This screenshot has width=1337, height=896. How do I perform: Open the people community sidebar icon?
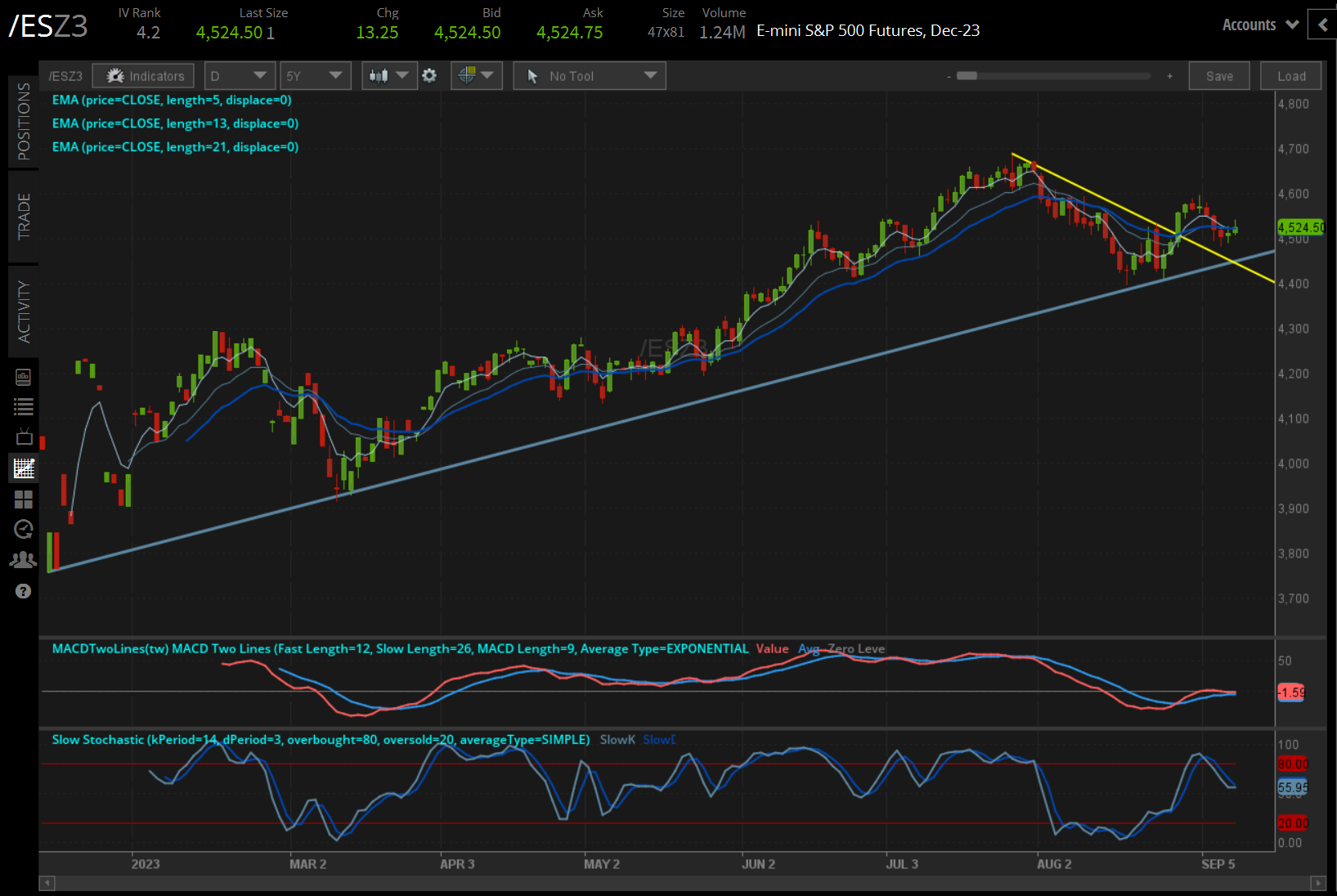23,560
